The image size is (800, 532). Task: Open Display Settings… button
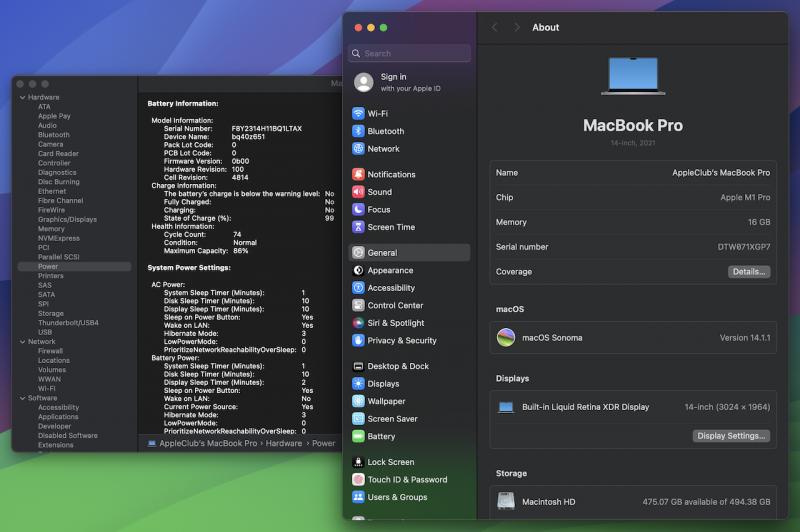tap(731, 436)
